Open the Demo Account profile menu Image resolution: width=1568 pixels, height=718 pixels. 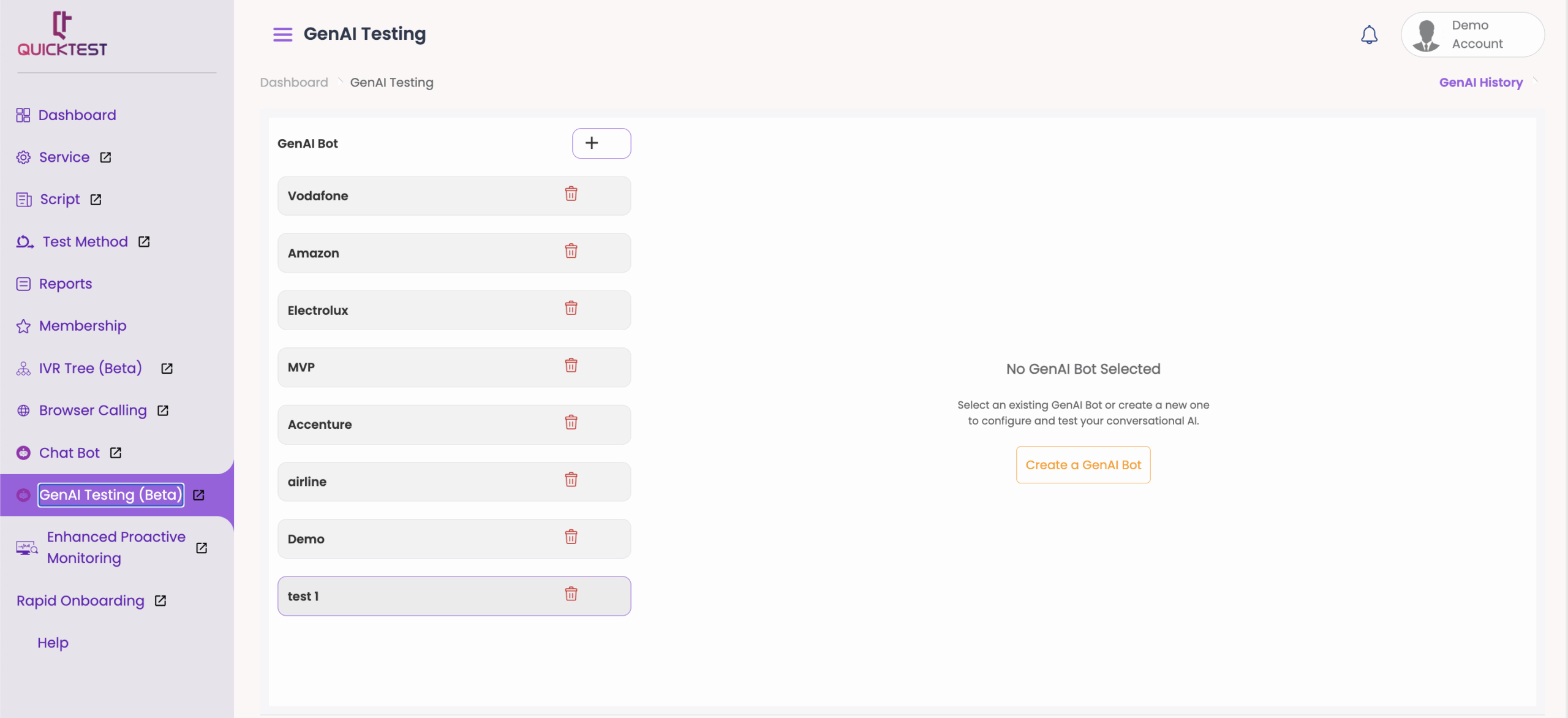point(1472,35)
